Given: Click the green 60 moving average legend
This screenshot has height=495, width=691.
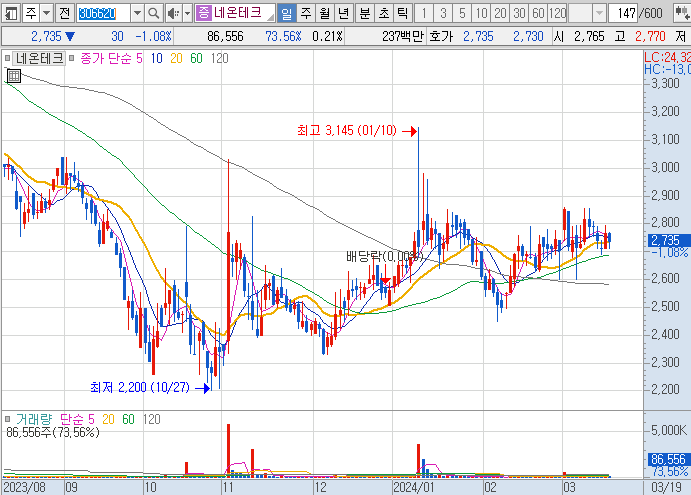Looking at the screenshot, I should click(x=197, y=58).
